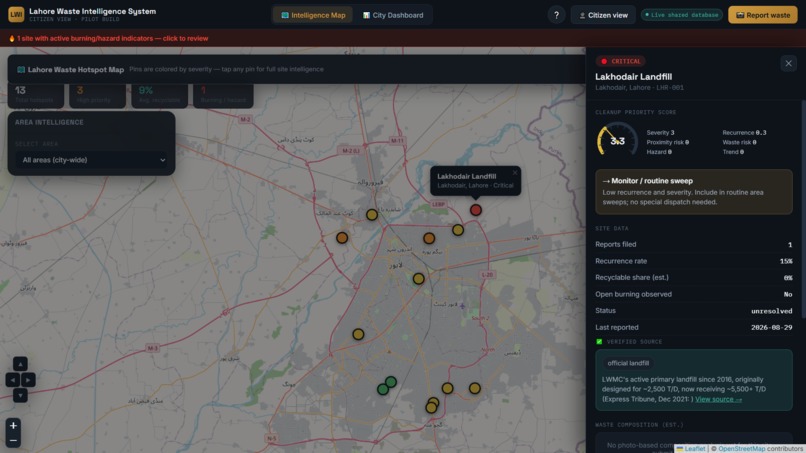Pan the map up with arrow button
Image resolution: width=806 pixels, height=453 pixels.
click(20, 364)
